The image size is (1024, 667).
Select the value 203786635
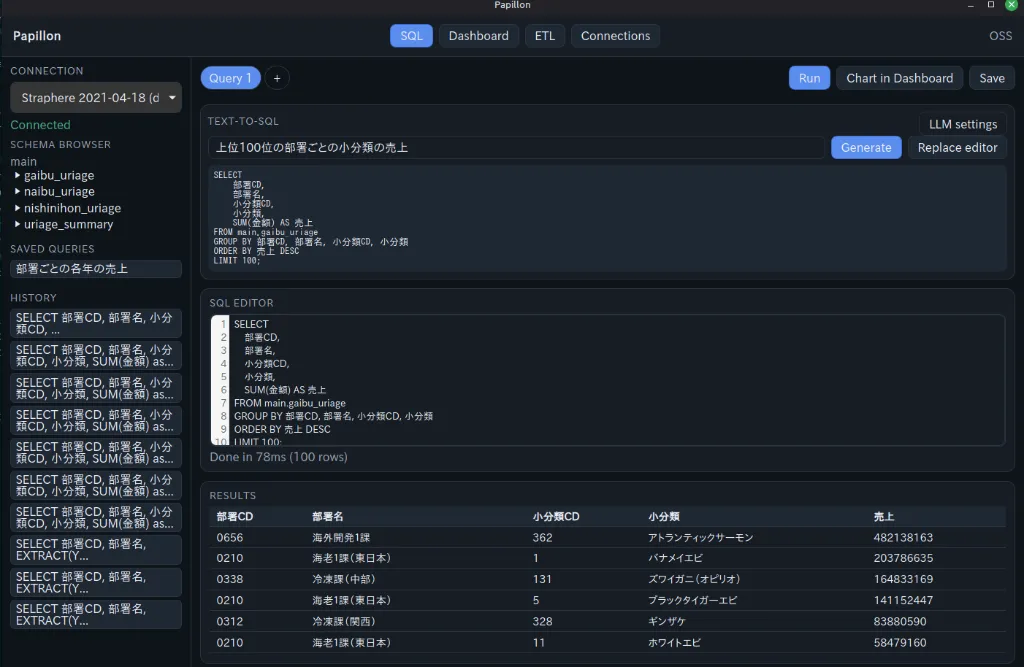903,559
